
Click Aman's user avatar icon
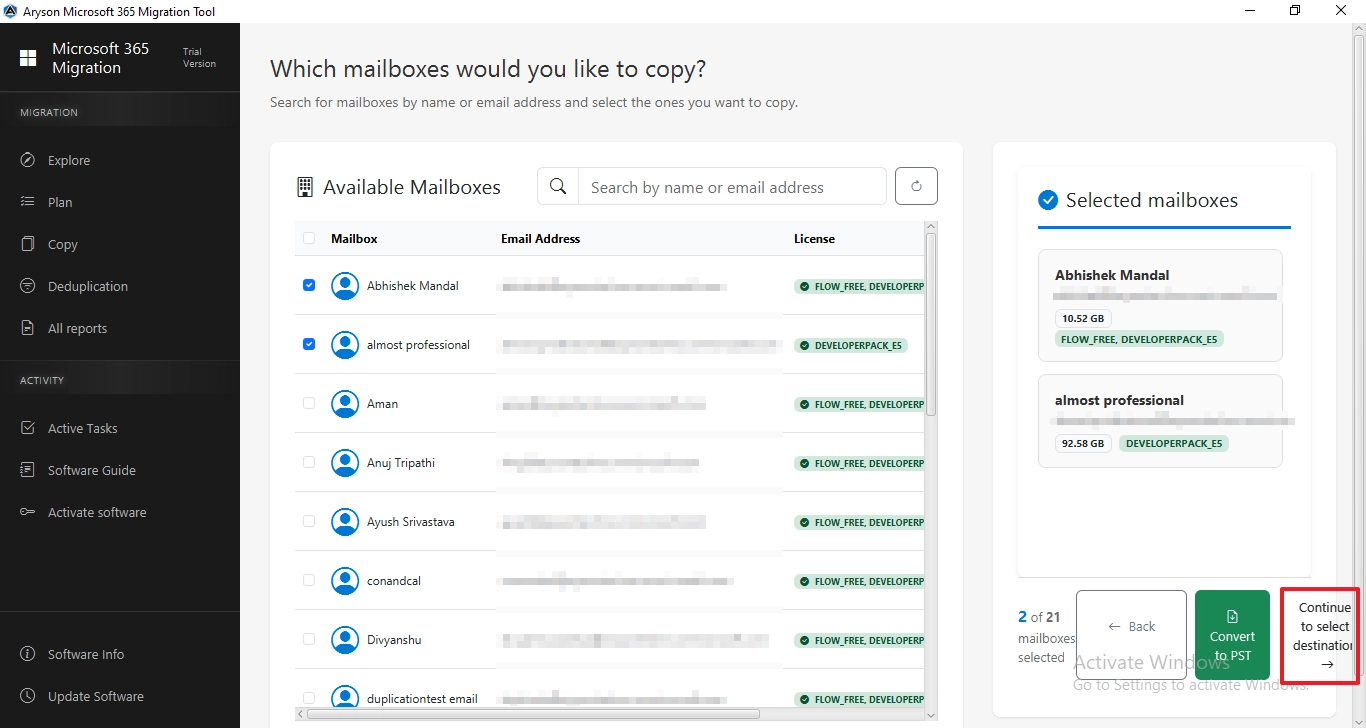tap(345, 404)
